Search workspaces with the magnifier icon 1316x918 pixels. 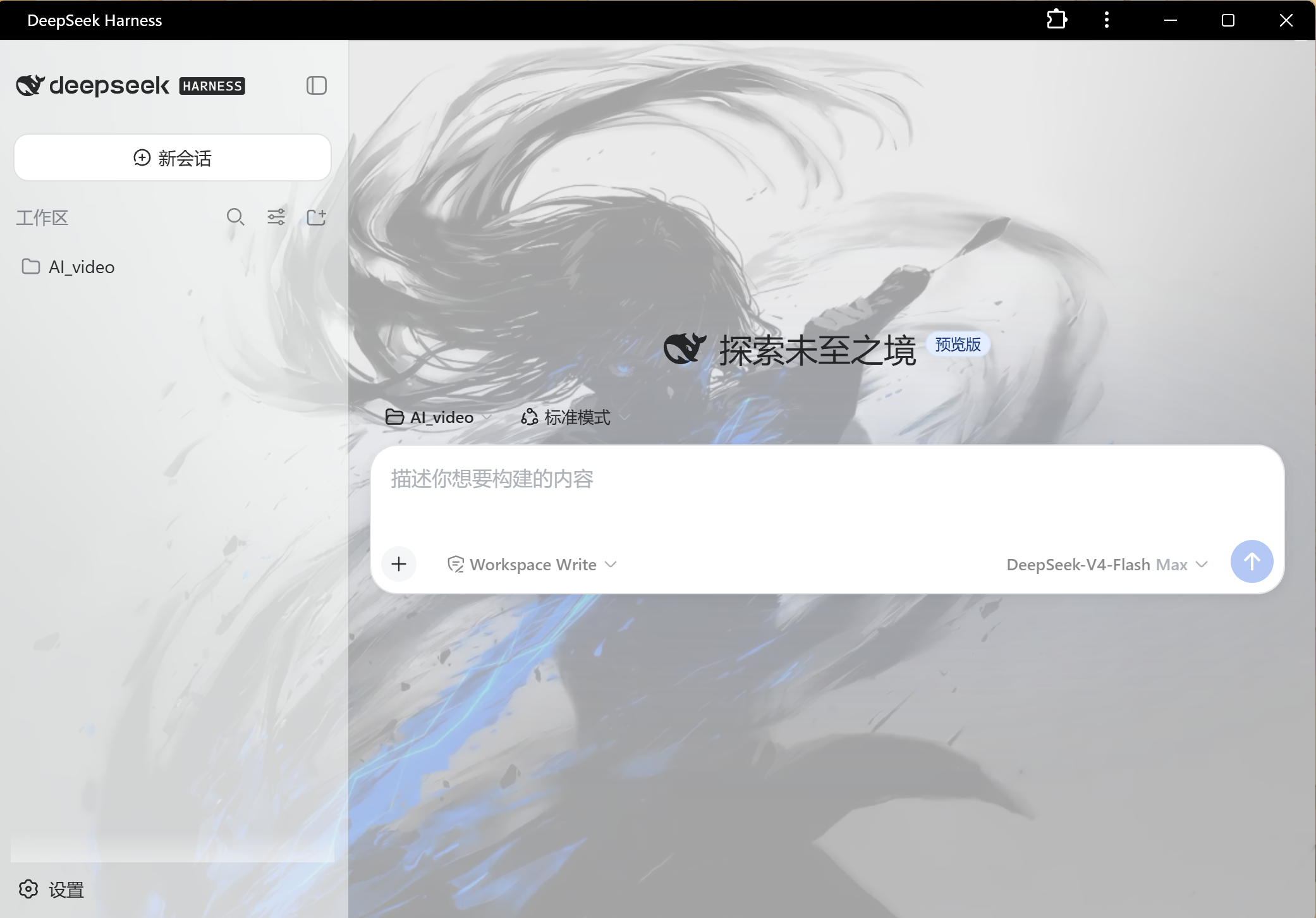coord(235,217)
